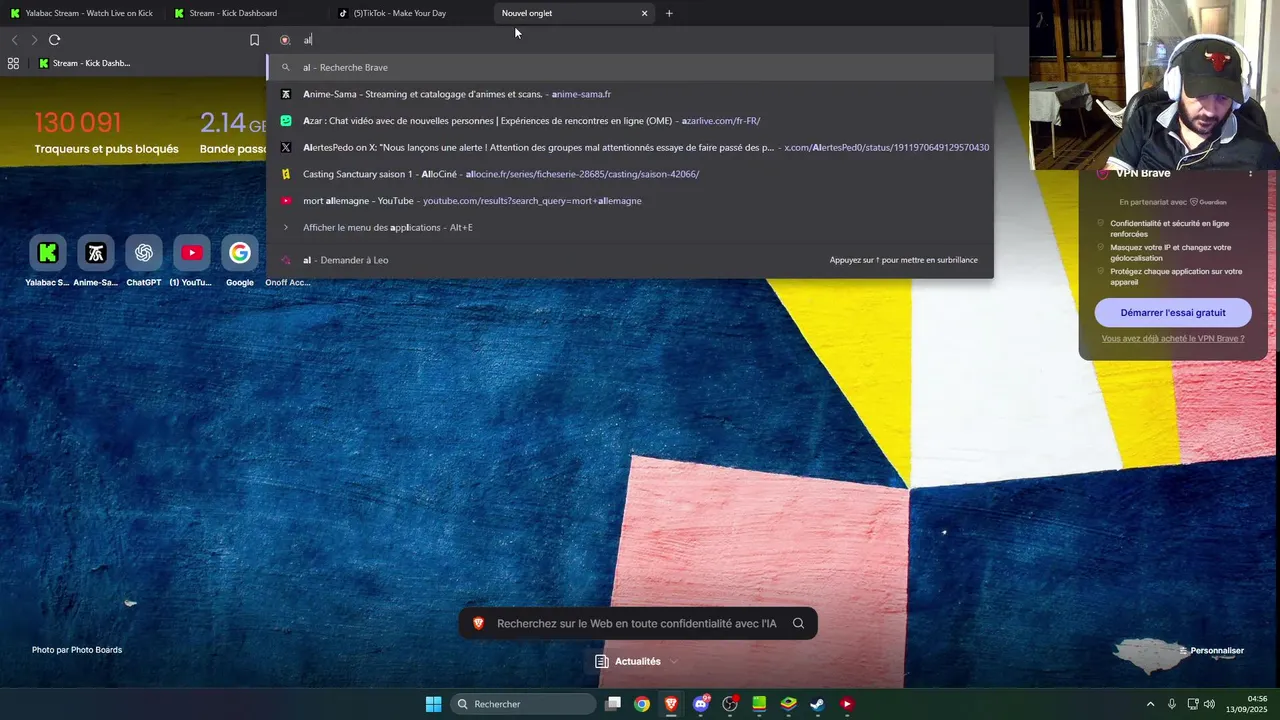Screen dimensions: 1280x720
Task: Click the Windows taskbar Rechercher field
Action: (x=523, y=704)
